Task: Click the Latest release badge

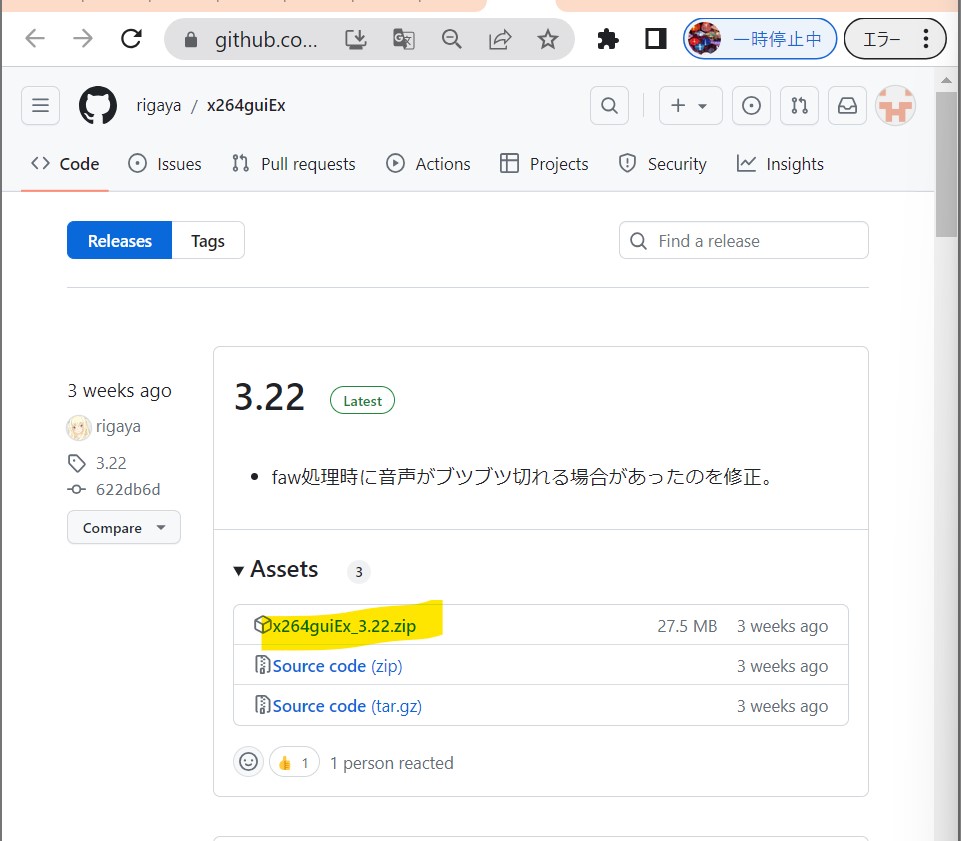Action: pyautogui.click(x=362, y=400)
